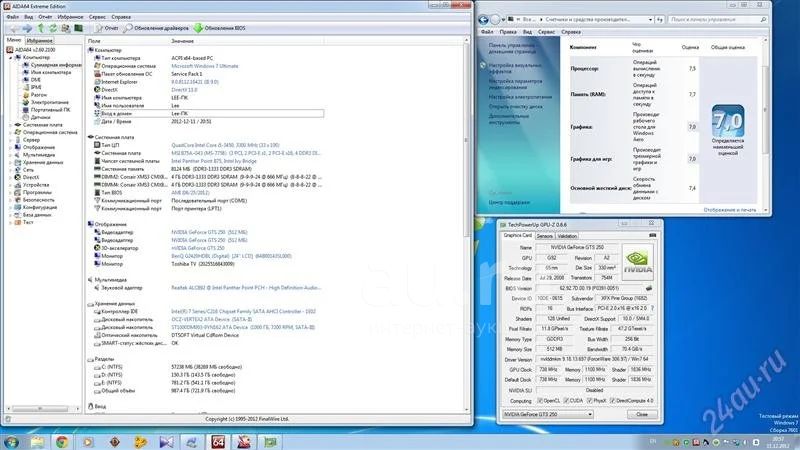Open the Вид menu in AIDA64
The image size is (800, 450).
click(29, 17)
